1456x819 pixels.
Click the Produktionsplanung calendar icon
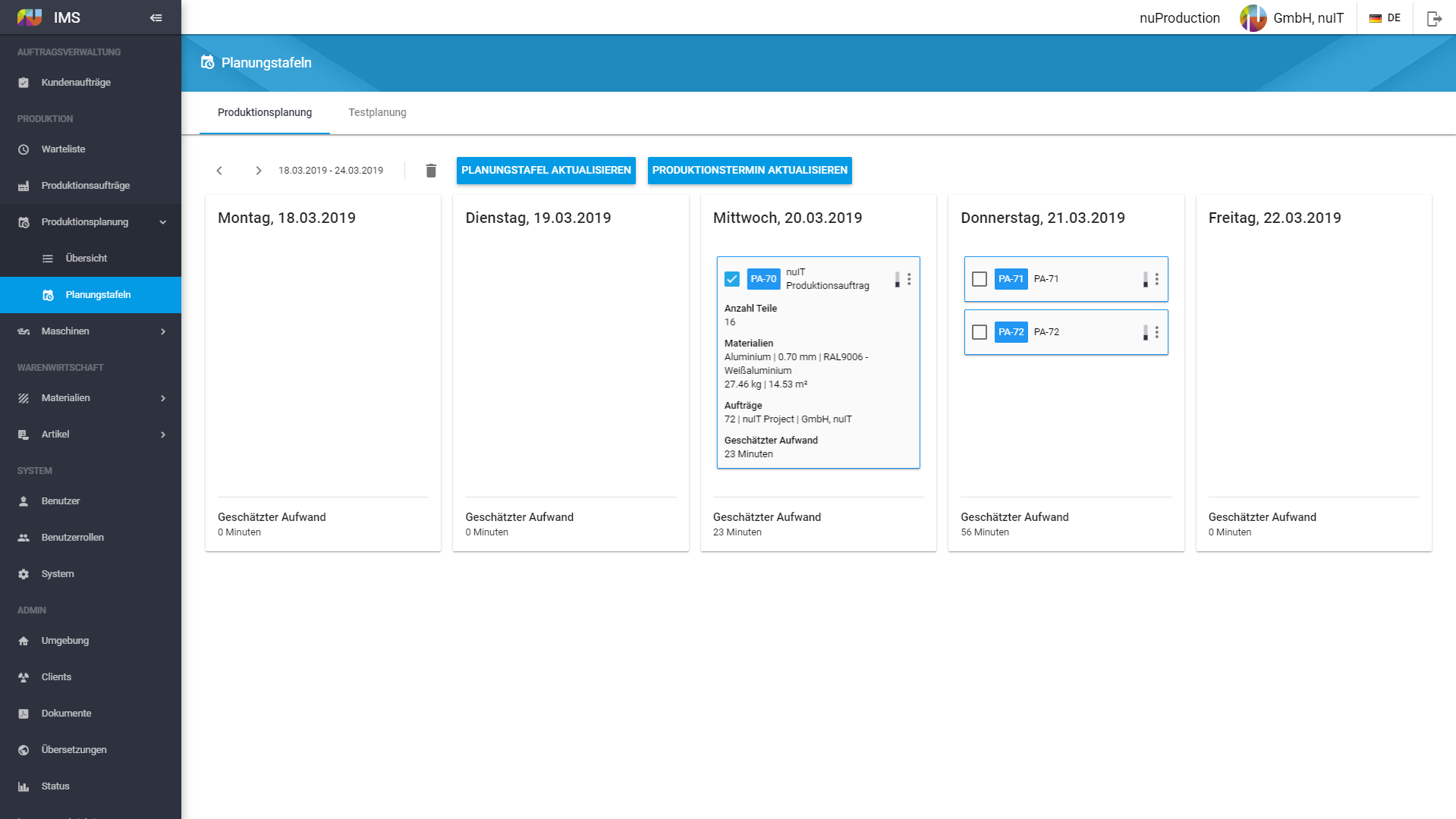click(24, 222)
